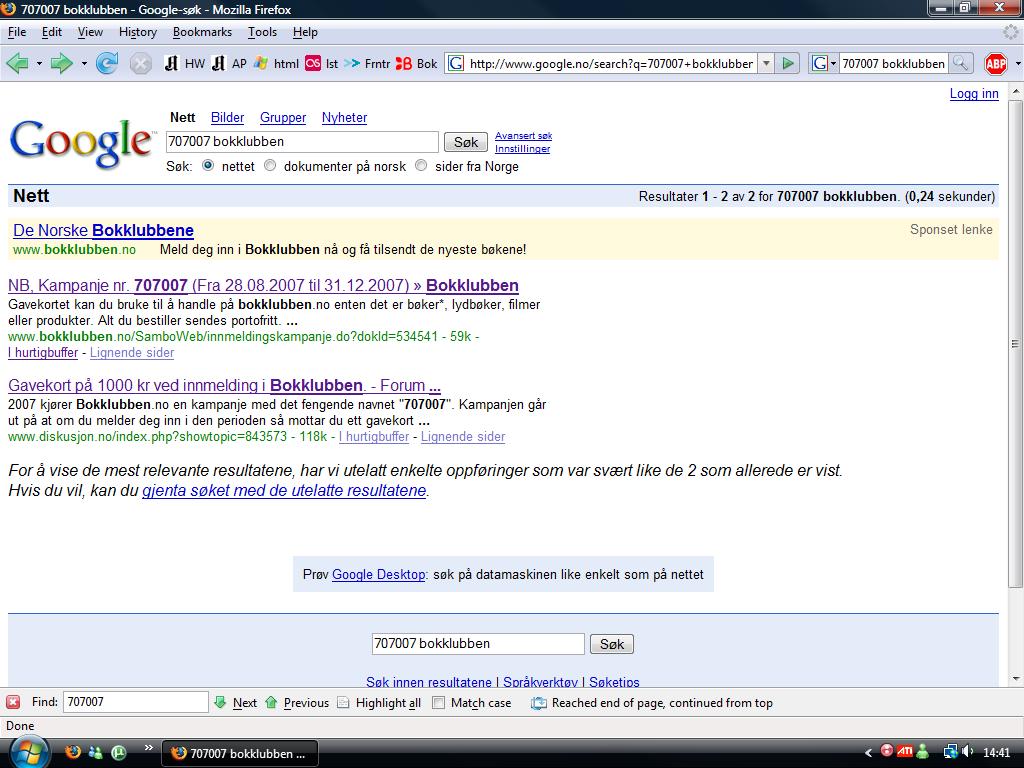The image size is (1024, 768).
Task: Open the sponsored De Norske Bokklubbene link
Action: coord(103,231)
